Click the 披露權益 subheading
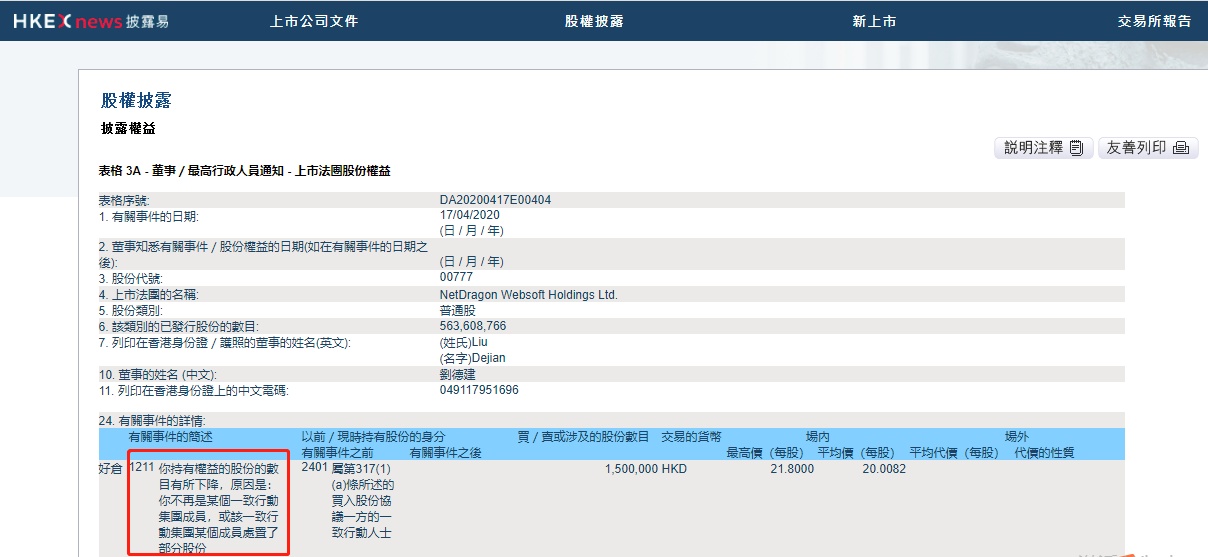1208x557 pixels. [128, 129]
